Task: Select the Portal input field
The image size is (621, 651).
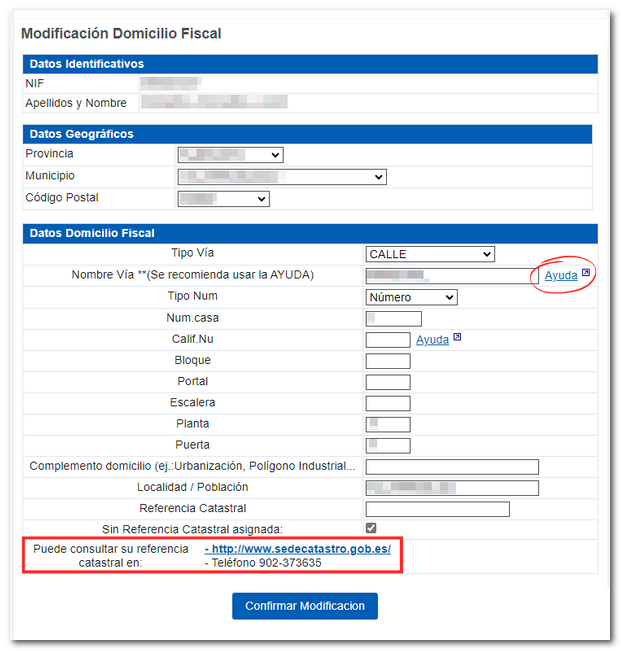Action: pos(388,382)
